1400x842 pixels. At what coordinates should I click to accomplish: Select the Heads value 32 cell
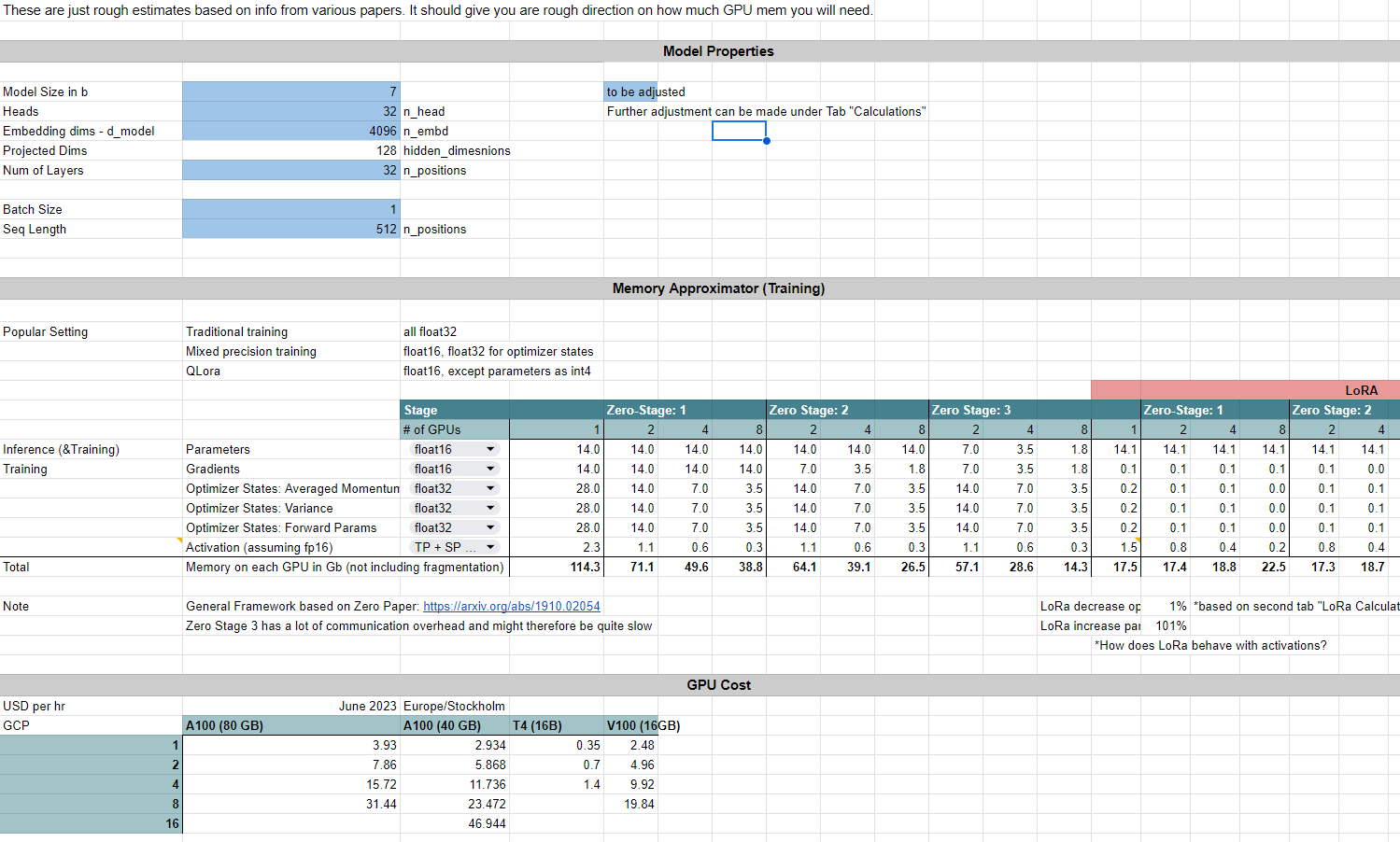pyautogui.click(x=291, y=111)
